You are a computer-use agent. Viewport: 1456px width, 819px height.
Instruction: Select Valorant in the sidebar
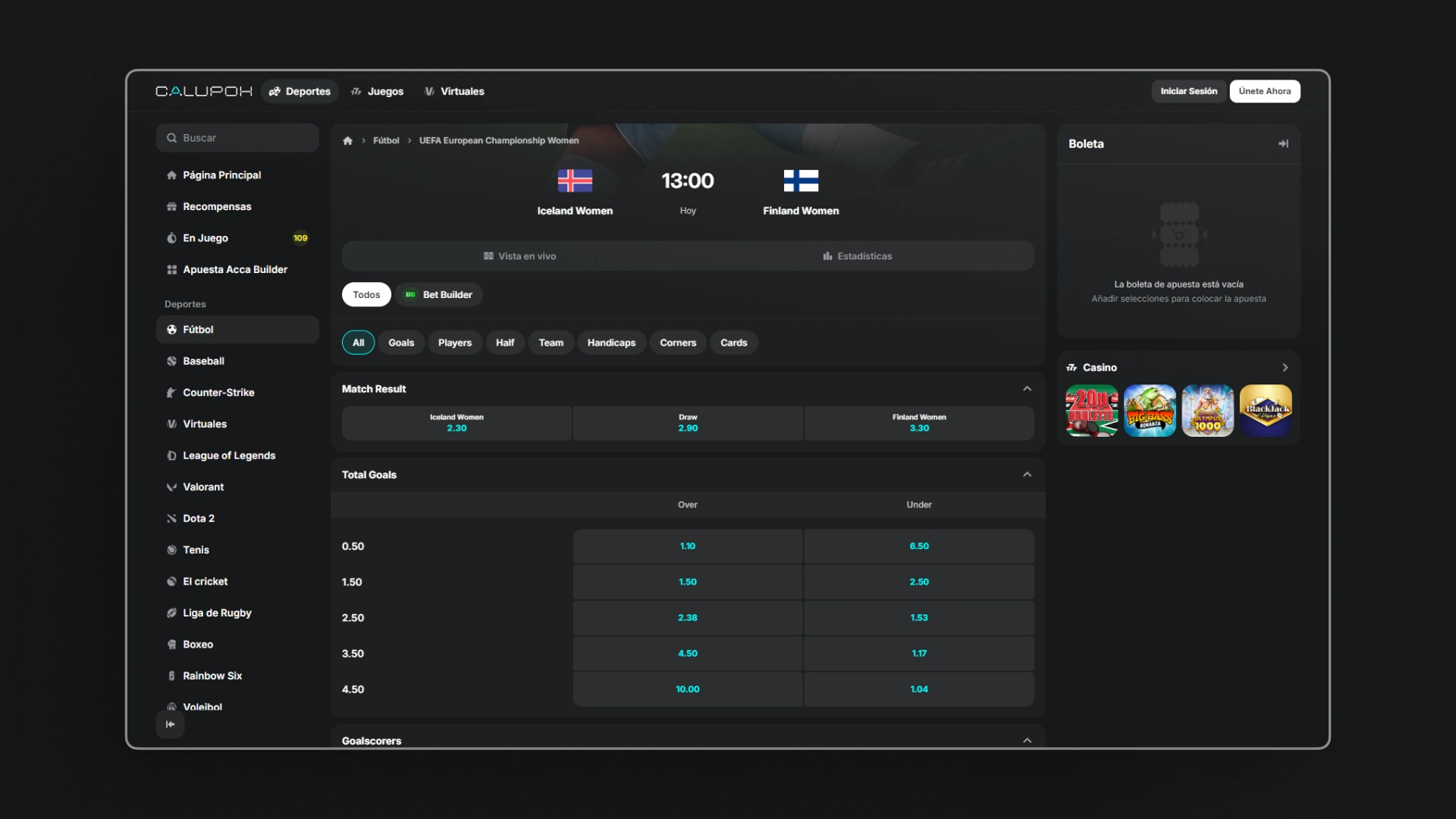click(x=237, y=487)
